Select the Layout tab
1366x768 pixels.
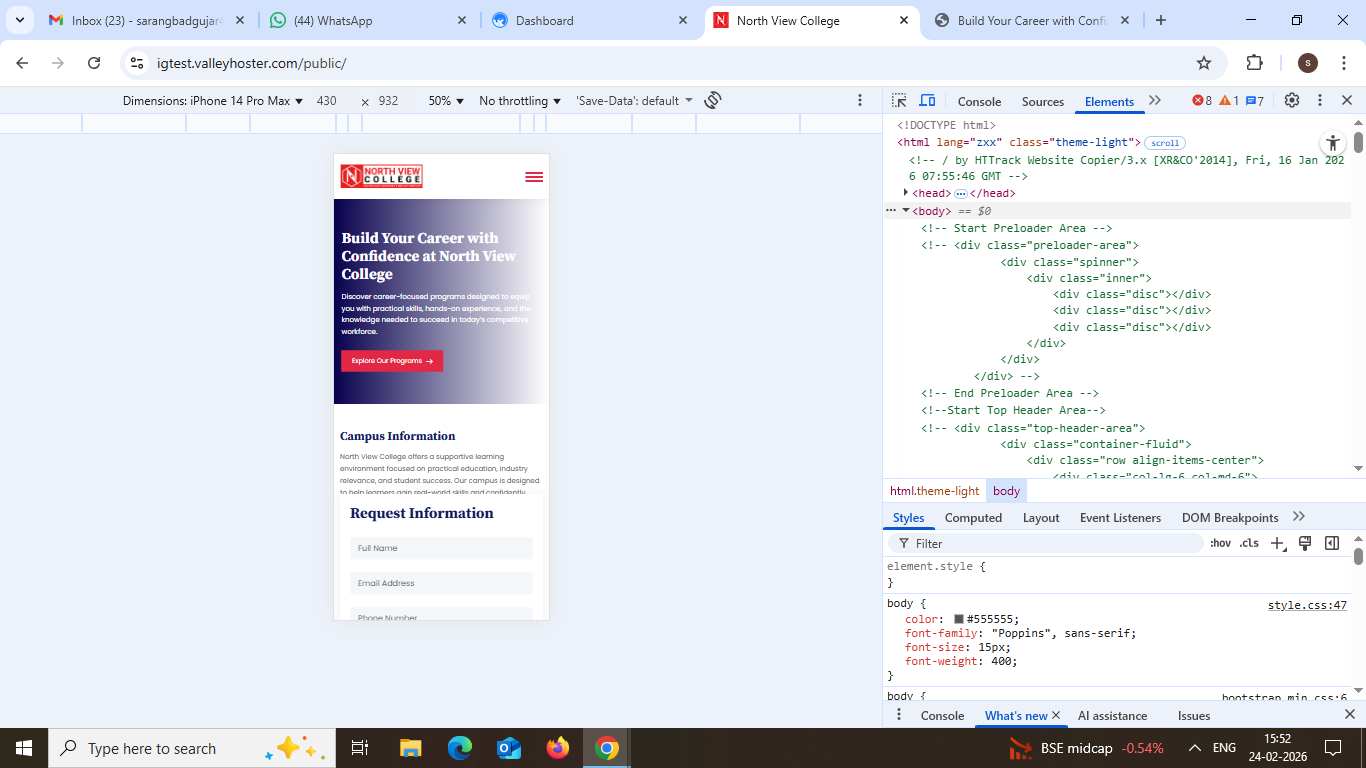pyautogui.click(x=1041, y=517)
